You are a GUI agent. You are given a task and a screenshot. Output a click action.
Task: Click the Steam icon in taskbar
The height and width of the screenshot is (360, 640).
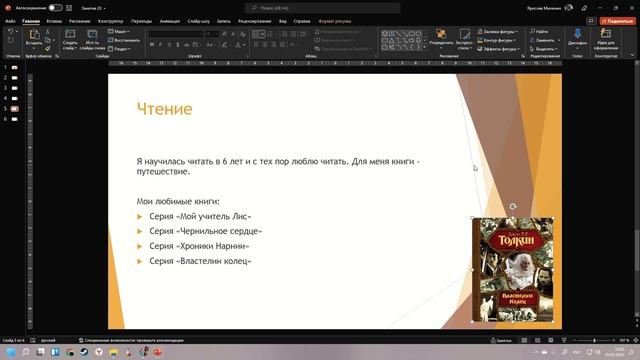84,352
